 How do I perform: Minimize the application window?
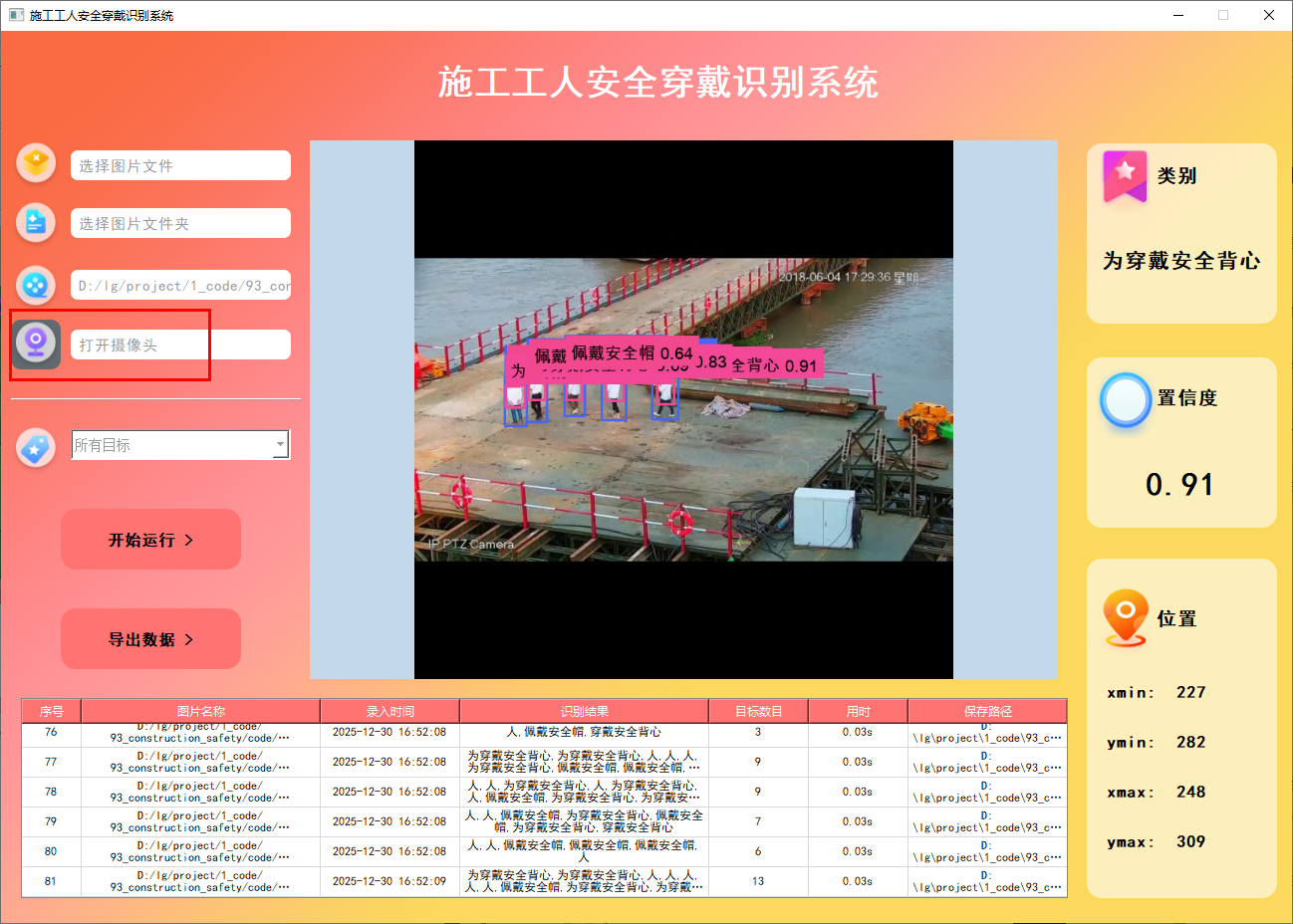point(1178,15)
